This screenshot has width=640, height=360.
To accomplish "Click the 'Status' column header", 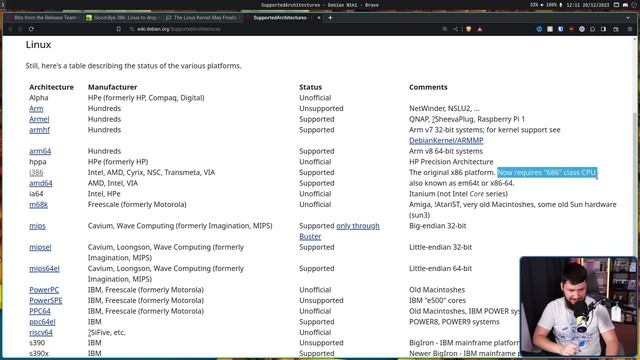I will click(310, 87).
